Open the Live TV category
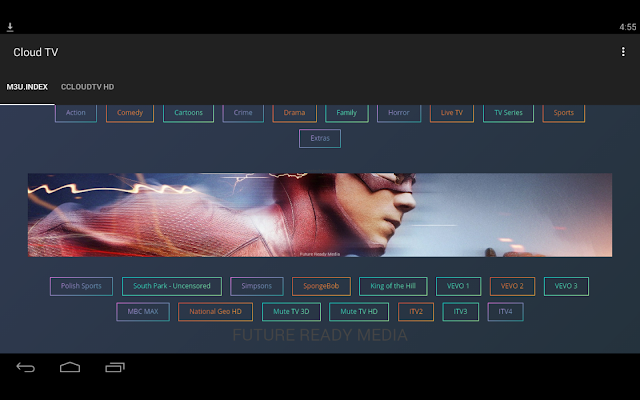 tap(452, 113)
